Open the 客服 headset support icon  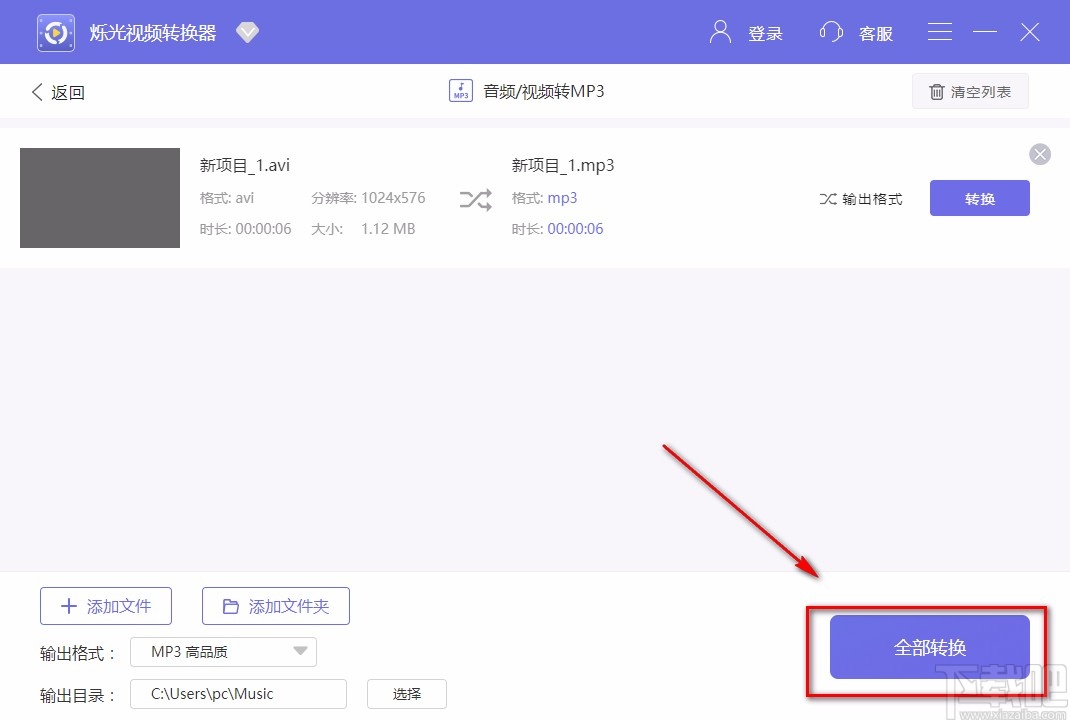(x=831, y=31)
